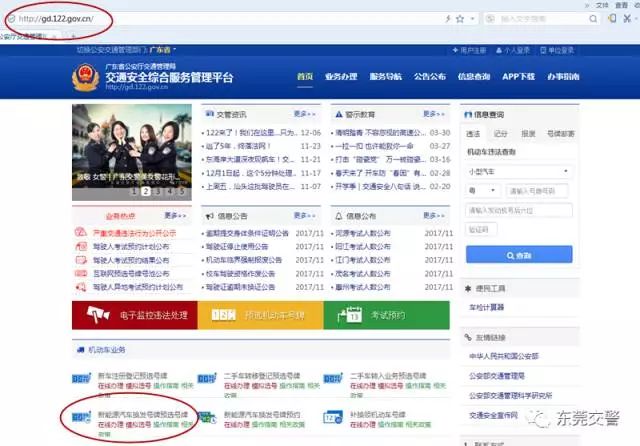Click the policewomen carousel banner image
Image resolution: width=640 pixels, height=446 pixels.
click(132, 152)
